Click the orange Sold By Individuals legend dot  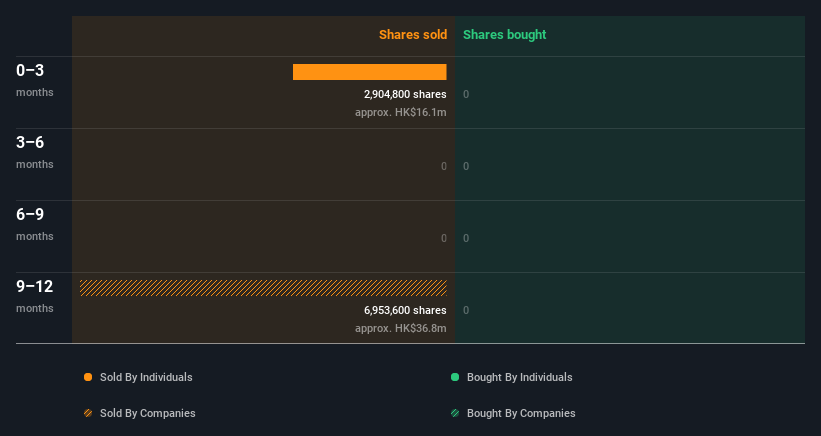point(88,377)
